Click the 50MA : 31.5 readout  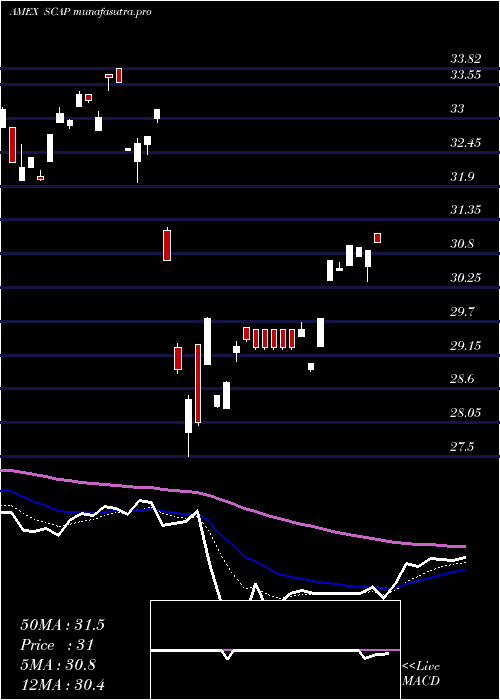[x=62, y=625]
